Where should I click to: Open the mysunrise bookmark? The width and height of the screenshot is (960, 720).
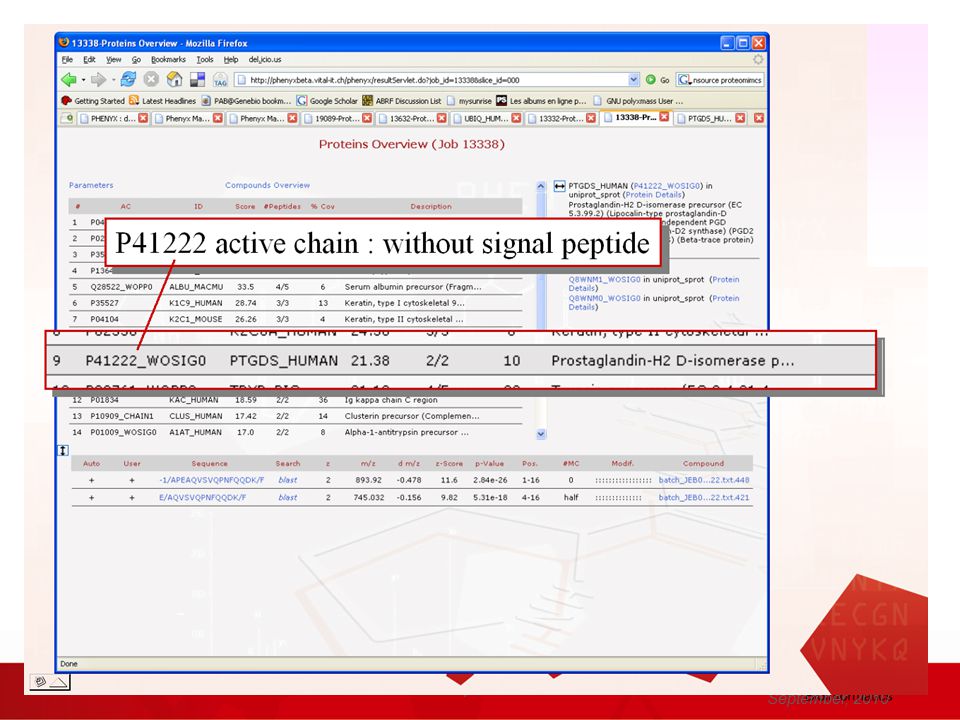click(469, 101)
